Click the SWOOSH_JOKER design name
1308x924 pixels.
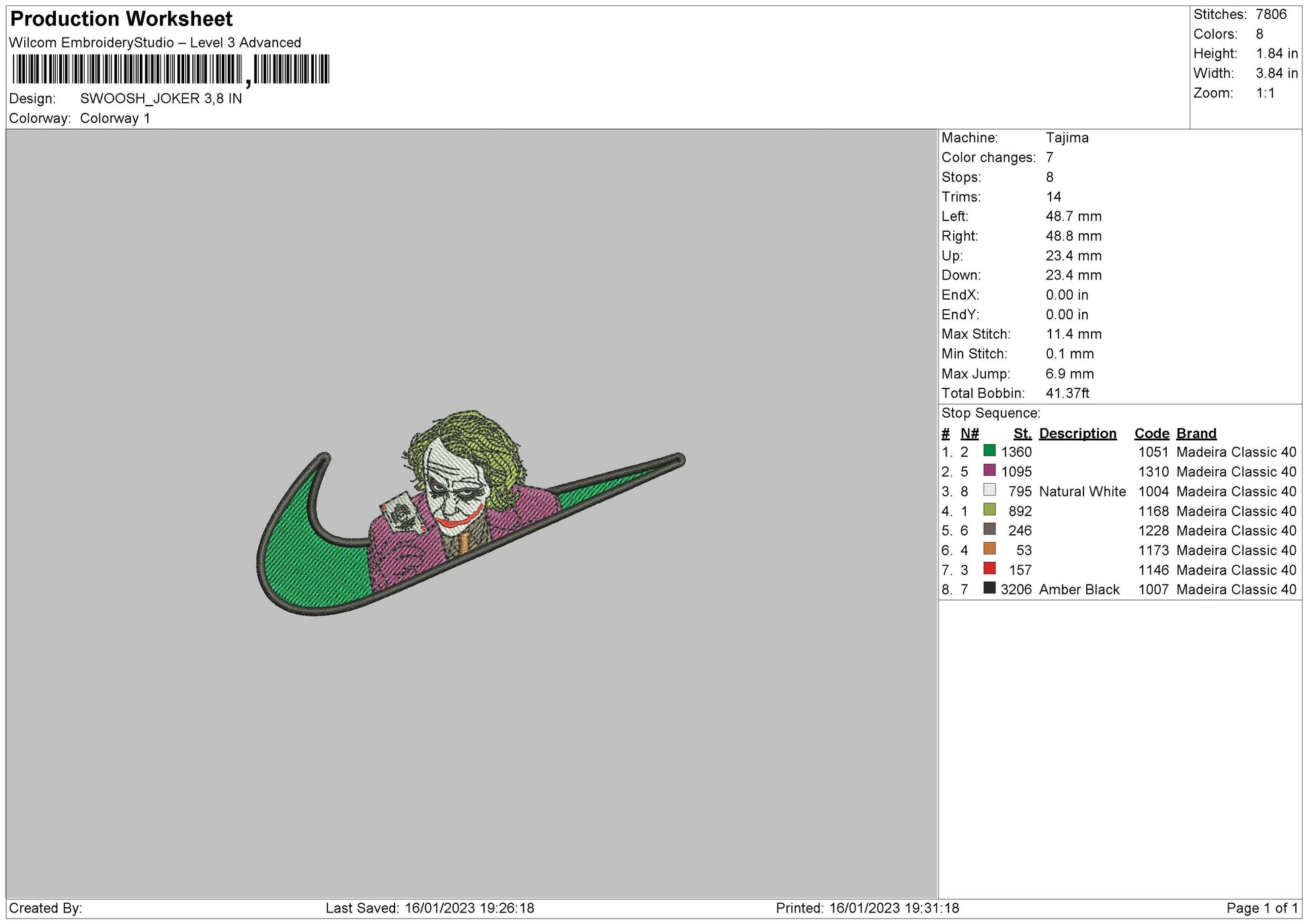pyautogui.click(x=161, y=99)
